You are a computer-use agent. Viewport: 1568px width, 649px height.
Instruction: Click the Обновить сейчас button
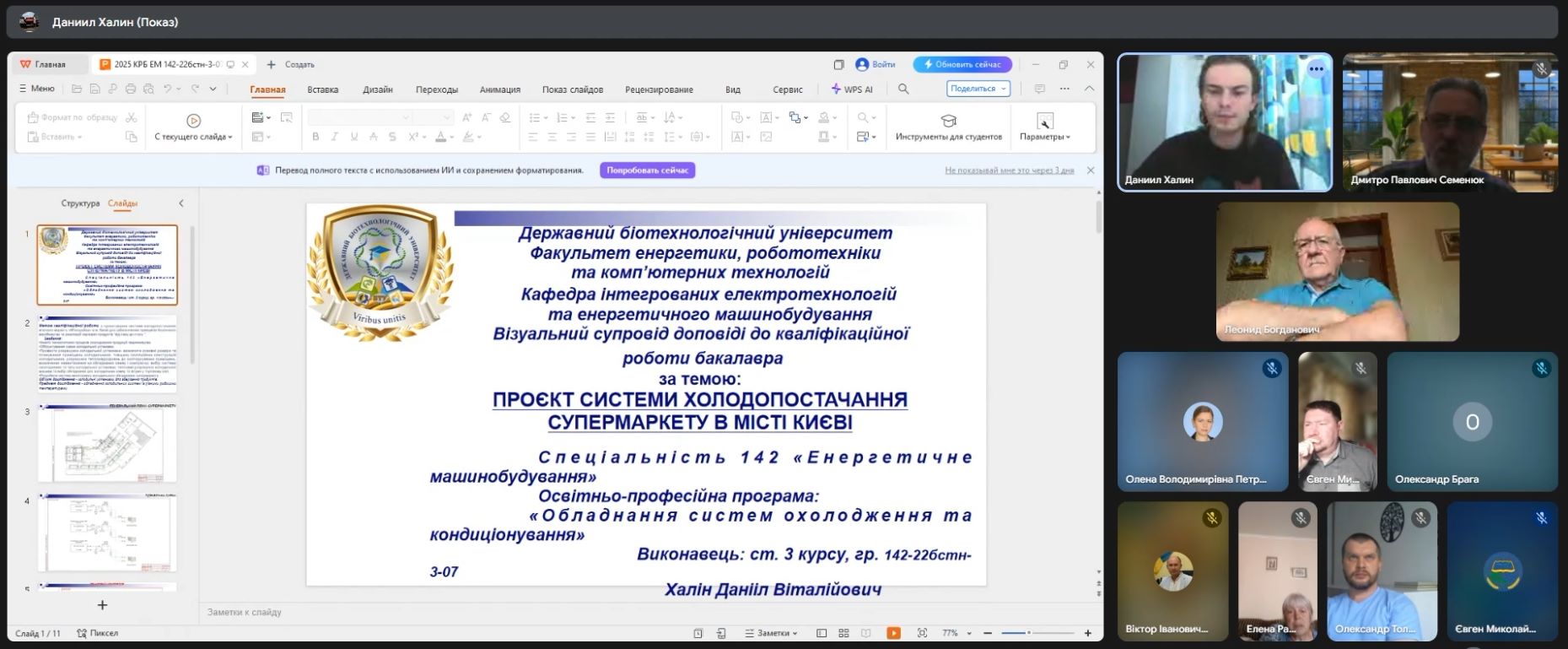[962, 64]
